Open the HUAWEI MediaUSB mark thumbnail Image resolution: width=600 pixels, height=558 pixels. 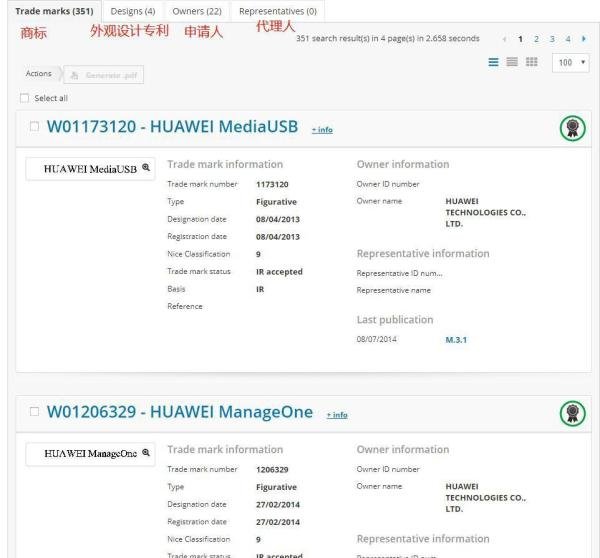point(90,169)
